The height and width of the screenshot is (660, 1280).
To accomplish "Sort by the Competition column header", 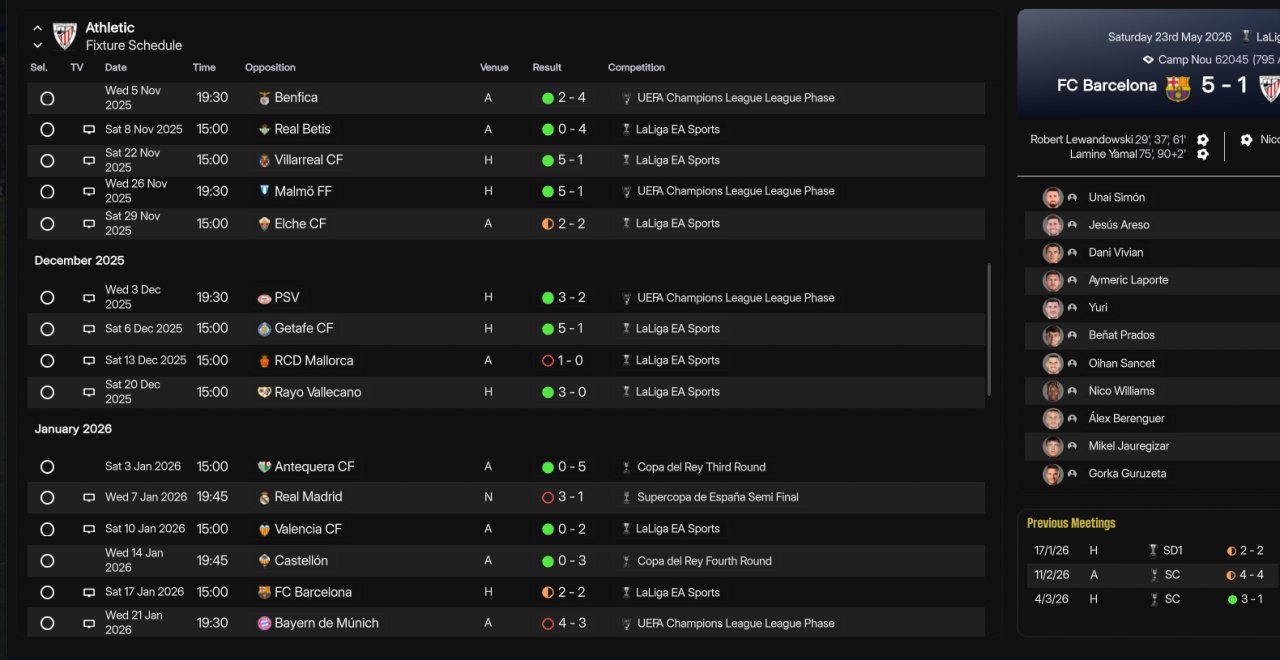I will (x=636, y=68).
